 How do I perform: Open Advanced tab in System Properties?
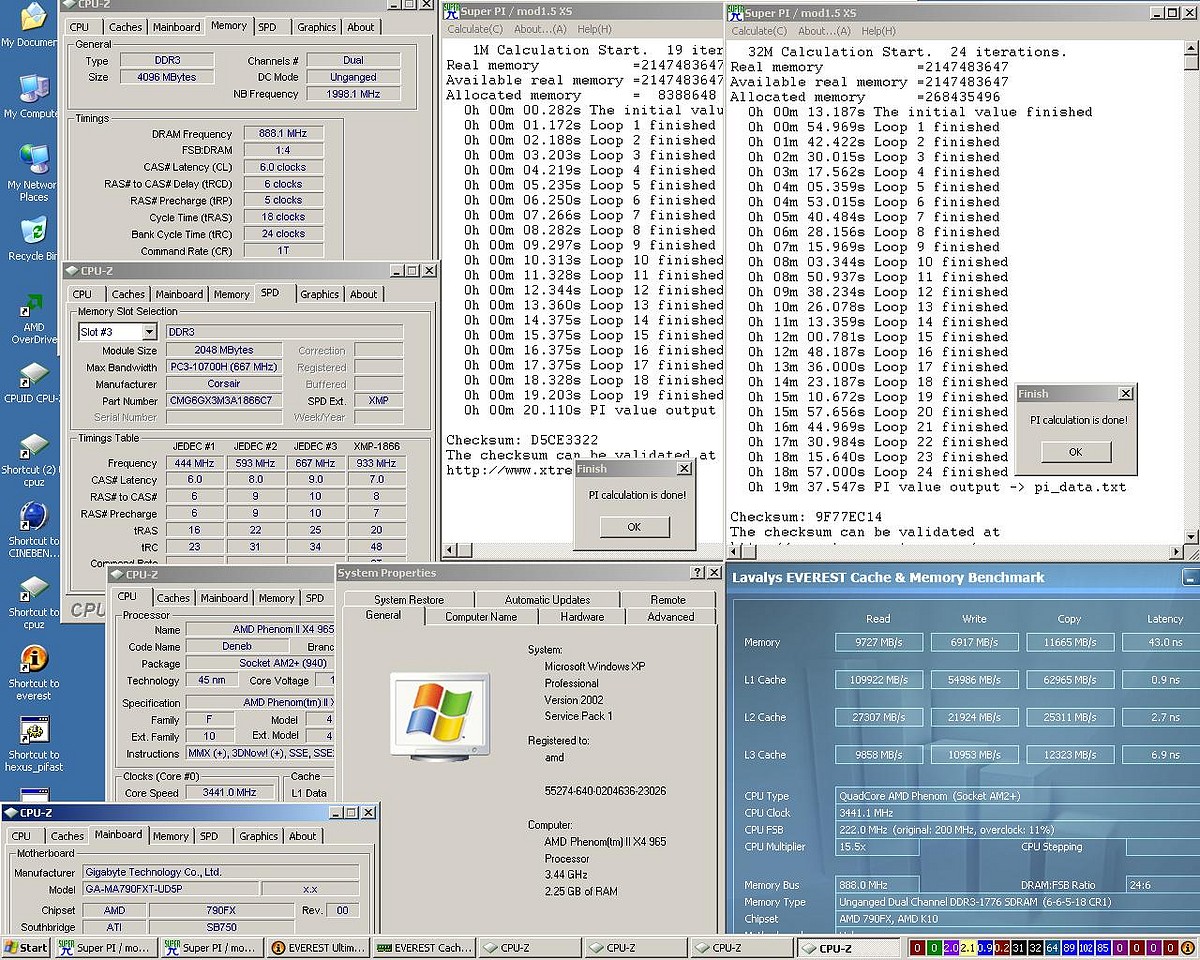click(x=671, y=617)
